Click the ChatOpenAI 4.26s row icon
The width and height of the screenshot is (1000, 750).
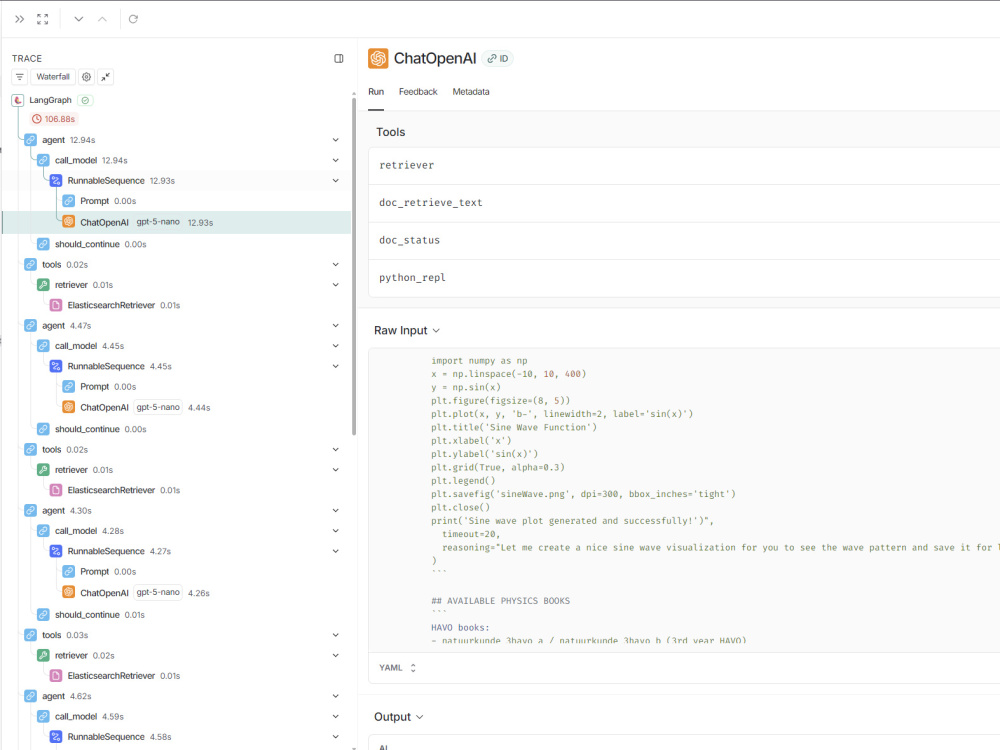(x=69, y=592)
